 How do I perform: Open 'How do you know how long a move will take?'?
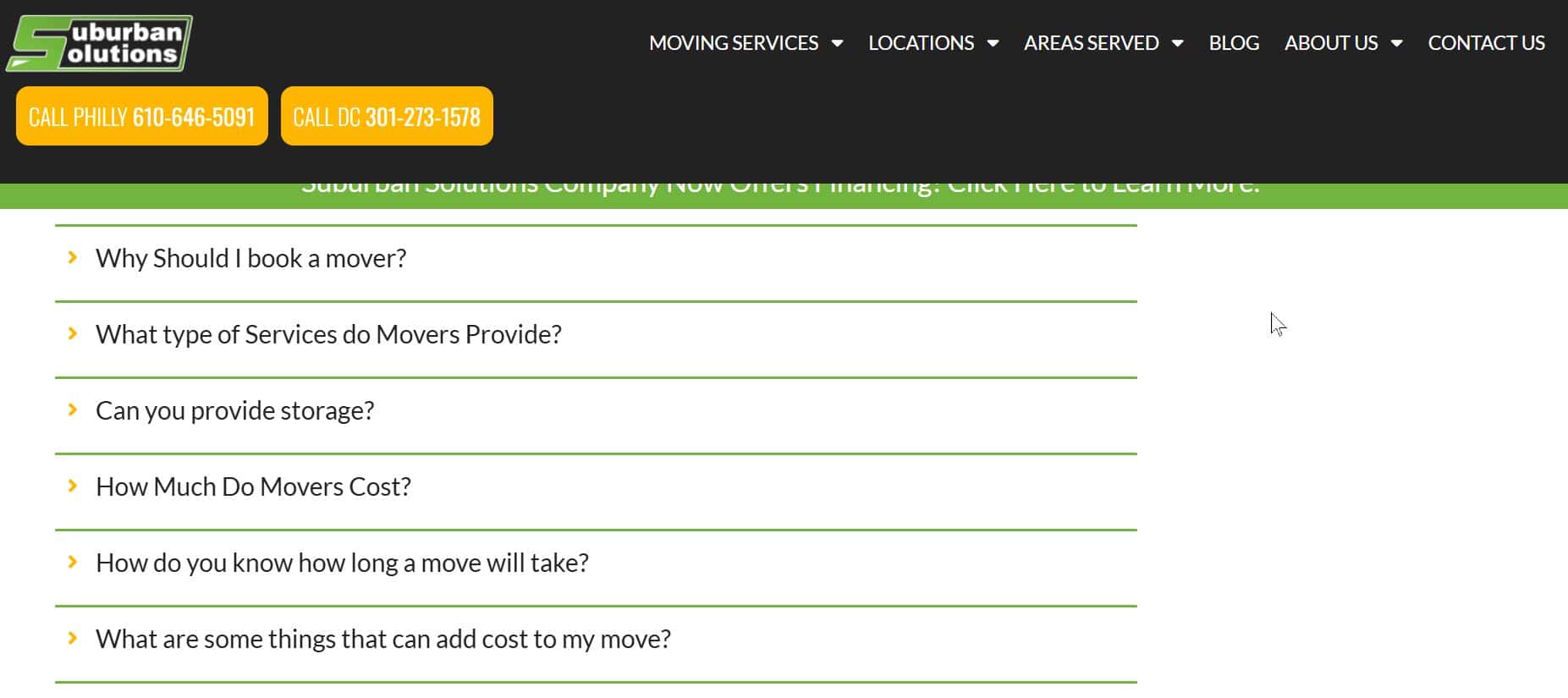coord(342,563)
